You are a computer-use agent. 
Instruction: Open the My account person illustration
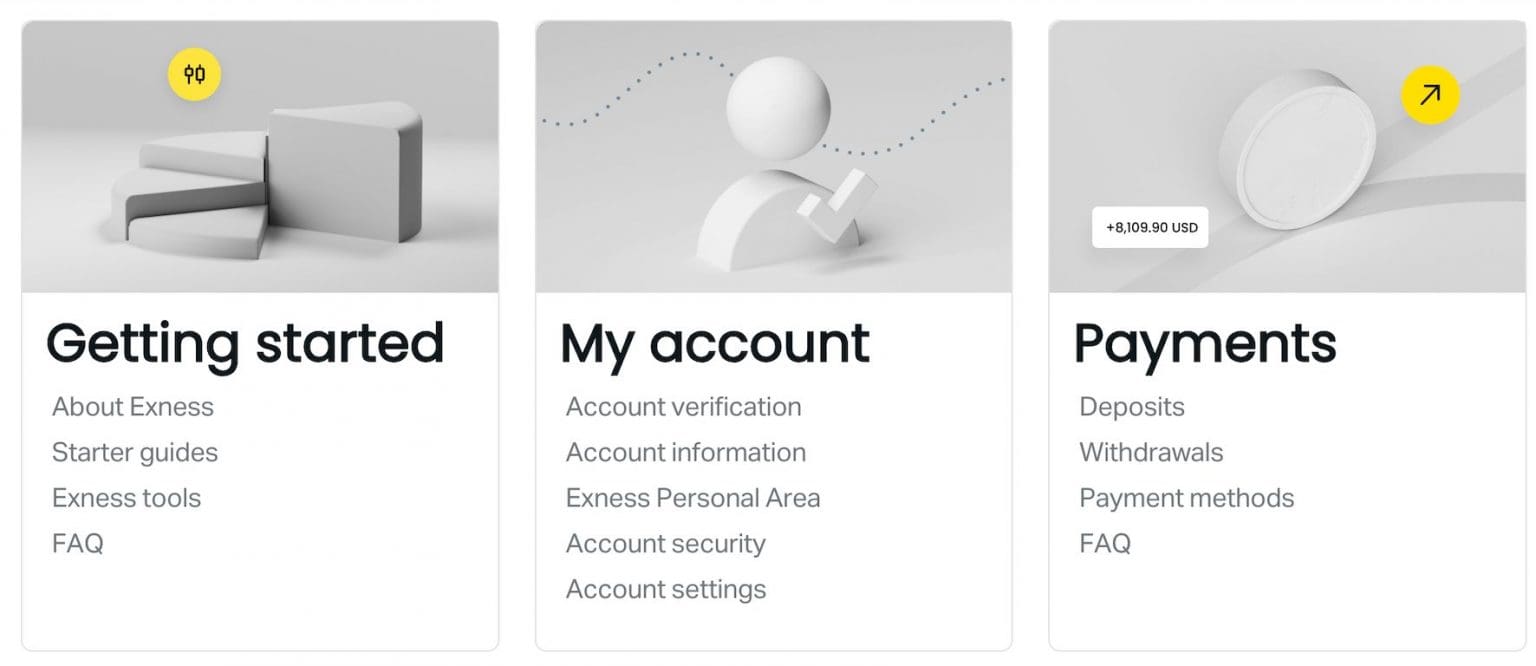775,170
